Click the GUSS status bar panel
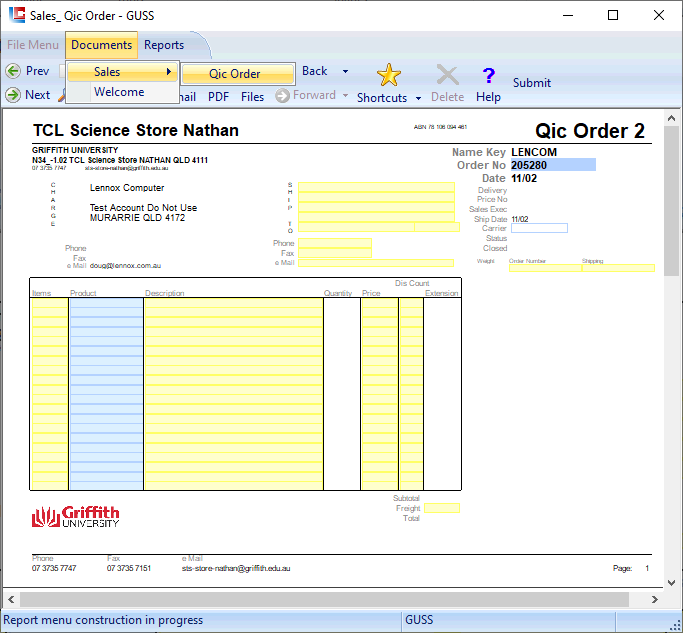The image size is (683, 633). point(508,620)
